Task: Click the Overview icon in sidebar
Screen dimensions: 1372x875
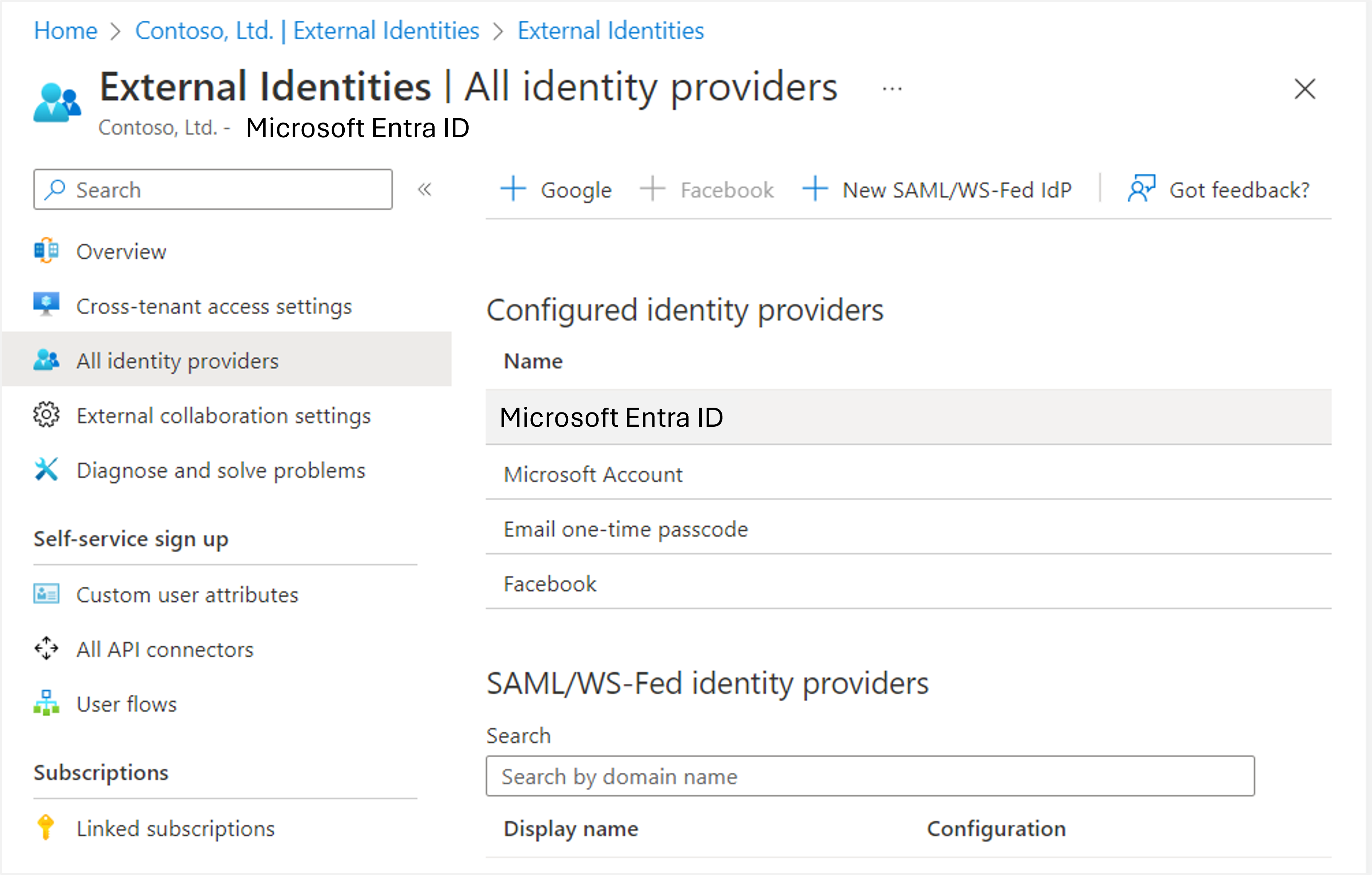Action: coord(46,250)
